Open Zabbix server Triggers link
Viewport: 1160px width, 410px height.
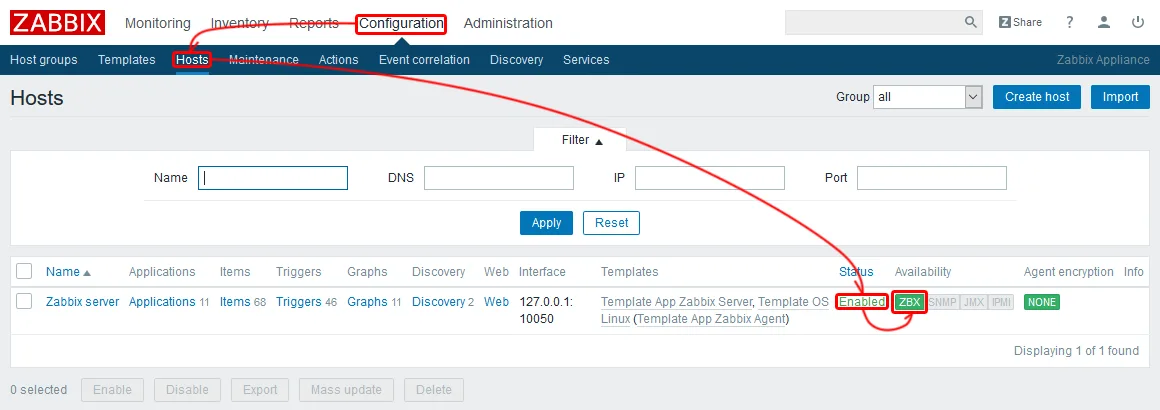(298, 301)
